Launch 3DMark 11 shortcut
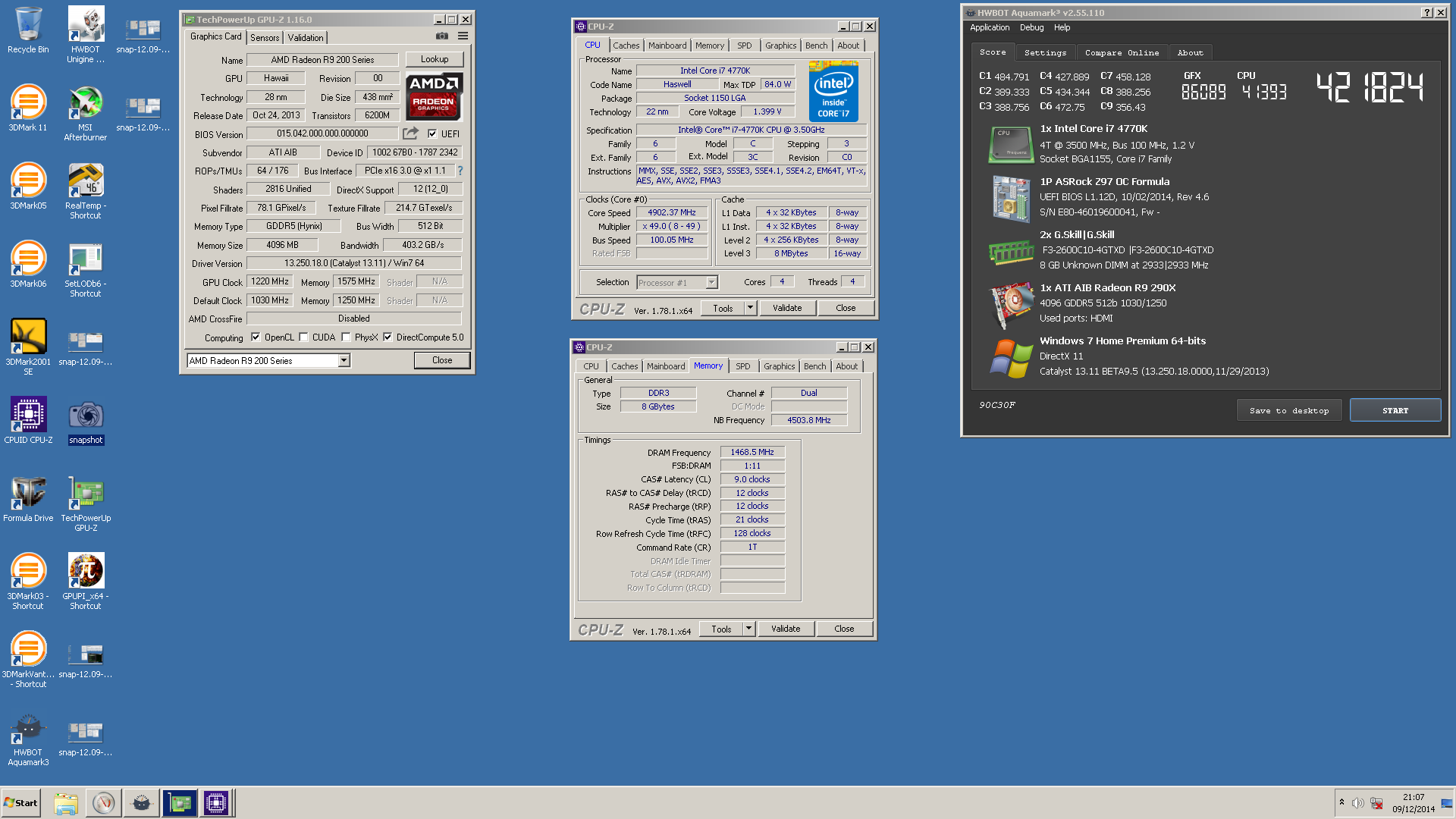This screenshot has width=1456, height=819. click(x=28, y=108)
